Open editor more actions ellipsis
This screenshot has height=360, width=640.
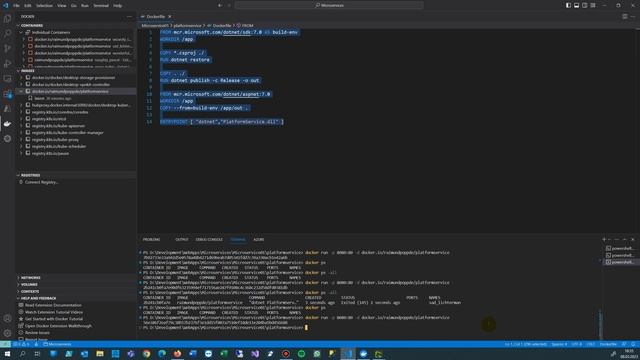tap(633, 16)
